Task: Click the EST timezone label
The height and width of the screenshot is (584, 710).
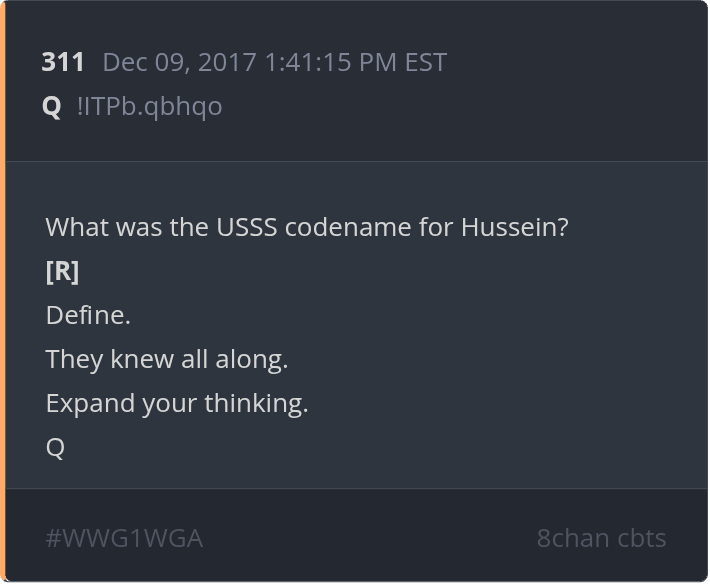Action: point(425,62)
